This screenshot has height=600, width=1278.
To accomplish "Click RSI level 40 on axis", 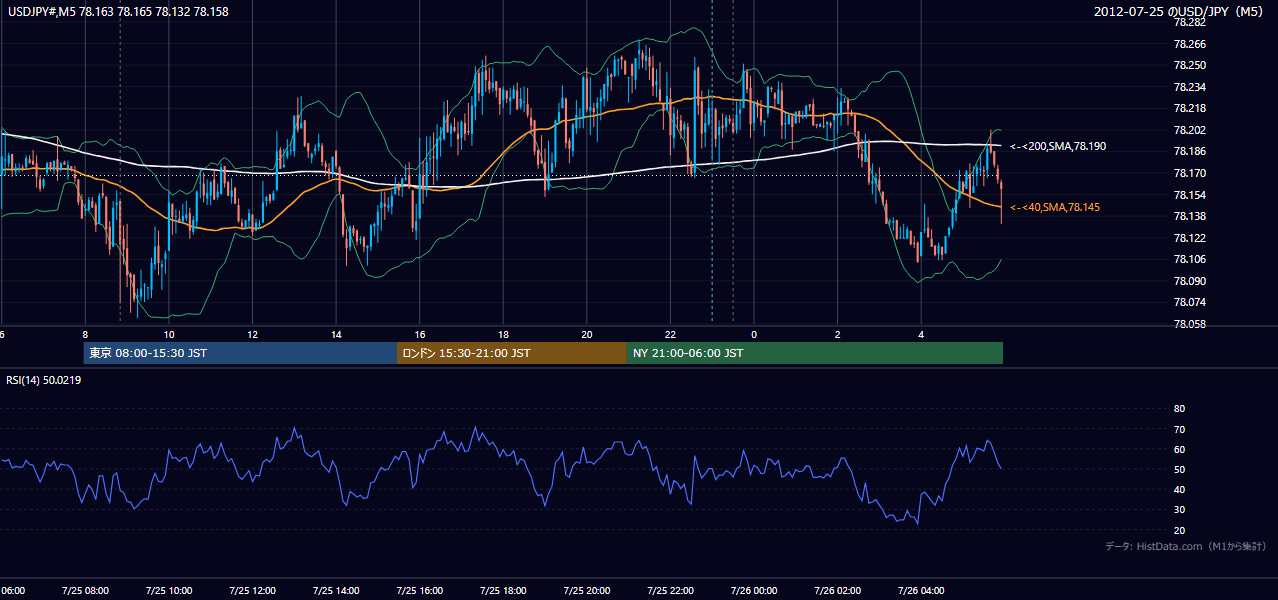I will point(1179,489).
